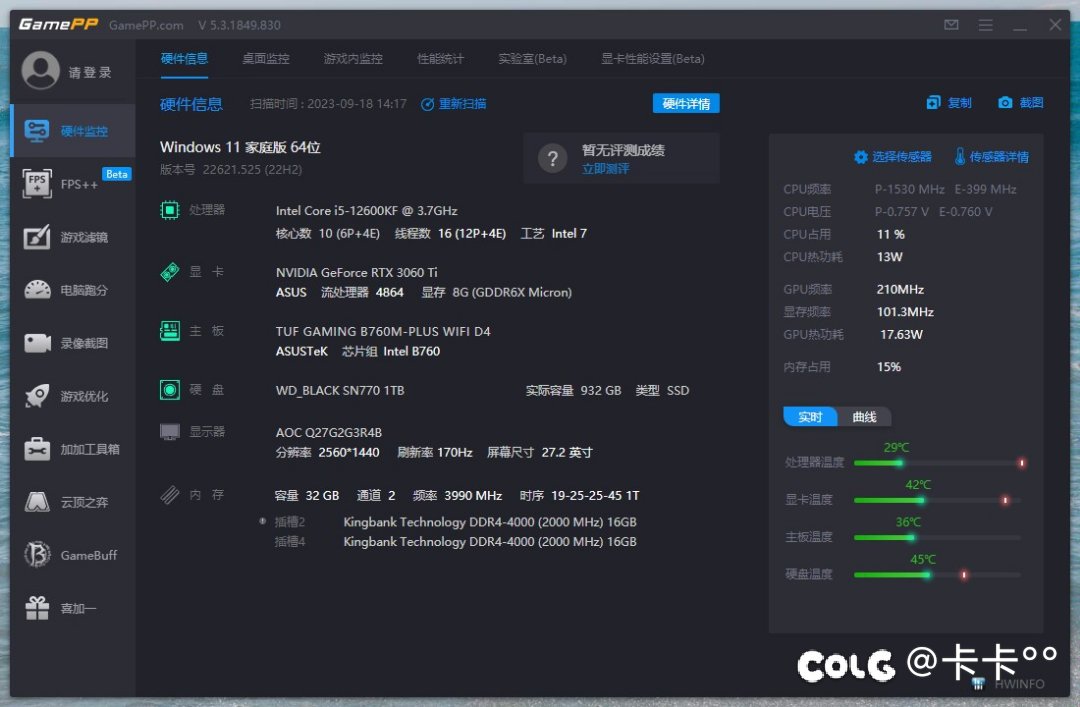The width and height of the screenshot is (1080, 707).
Task: Click the 插槽2 memory slot row
Action: (455, 522)
